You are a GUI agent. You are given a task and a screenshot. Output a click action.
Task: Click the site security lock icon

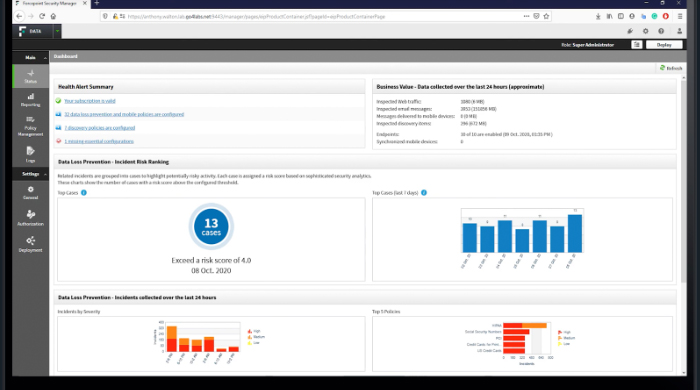pos(115,16)
